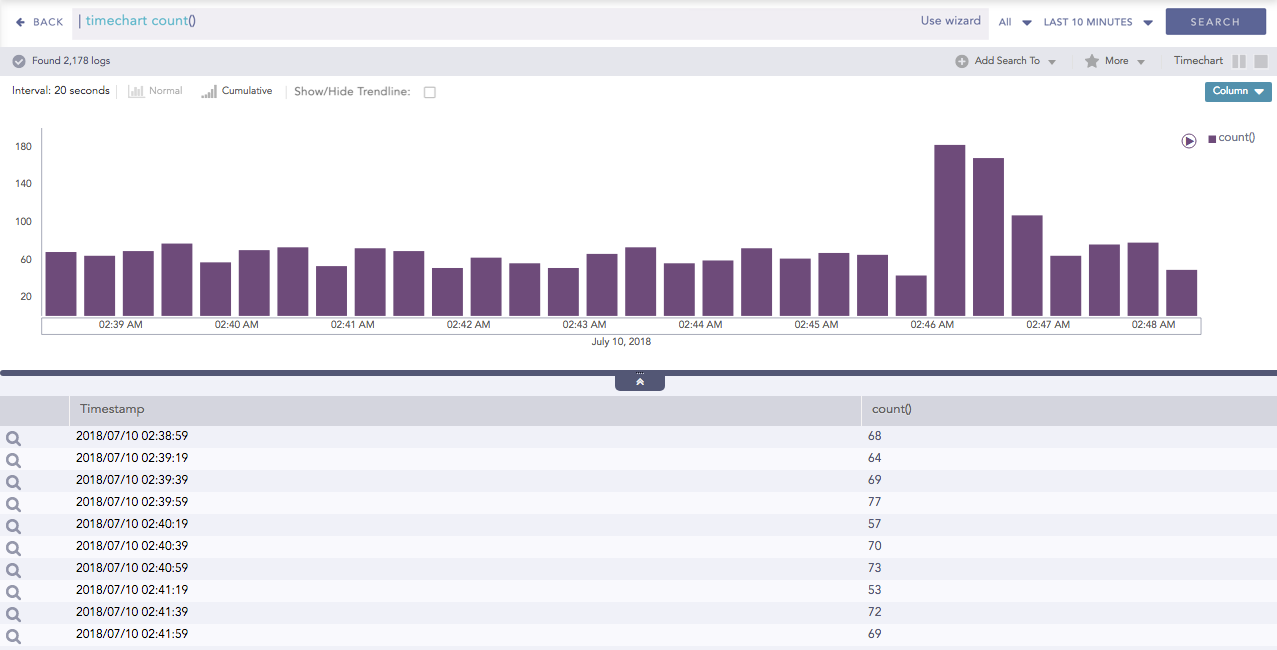Click the Back arrow icon

click(20, 22)
